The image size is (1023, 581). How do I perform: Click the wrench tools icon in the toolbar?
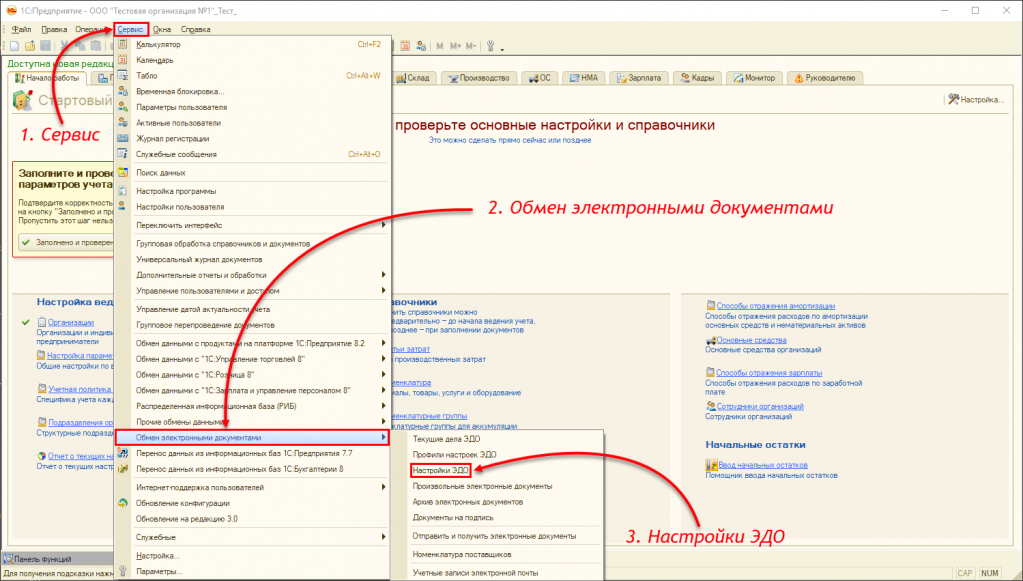[491, 46]
